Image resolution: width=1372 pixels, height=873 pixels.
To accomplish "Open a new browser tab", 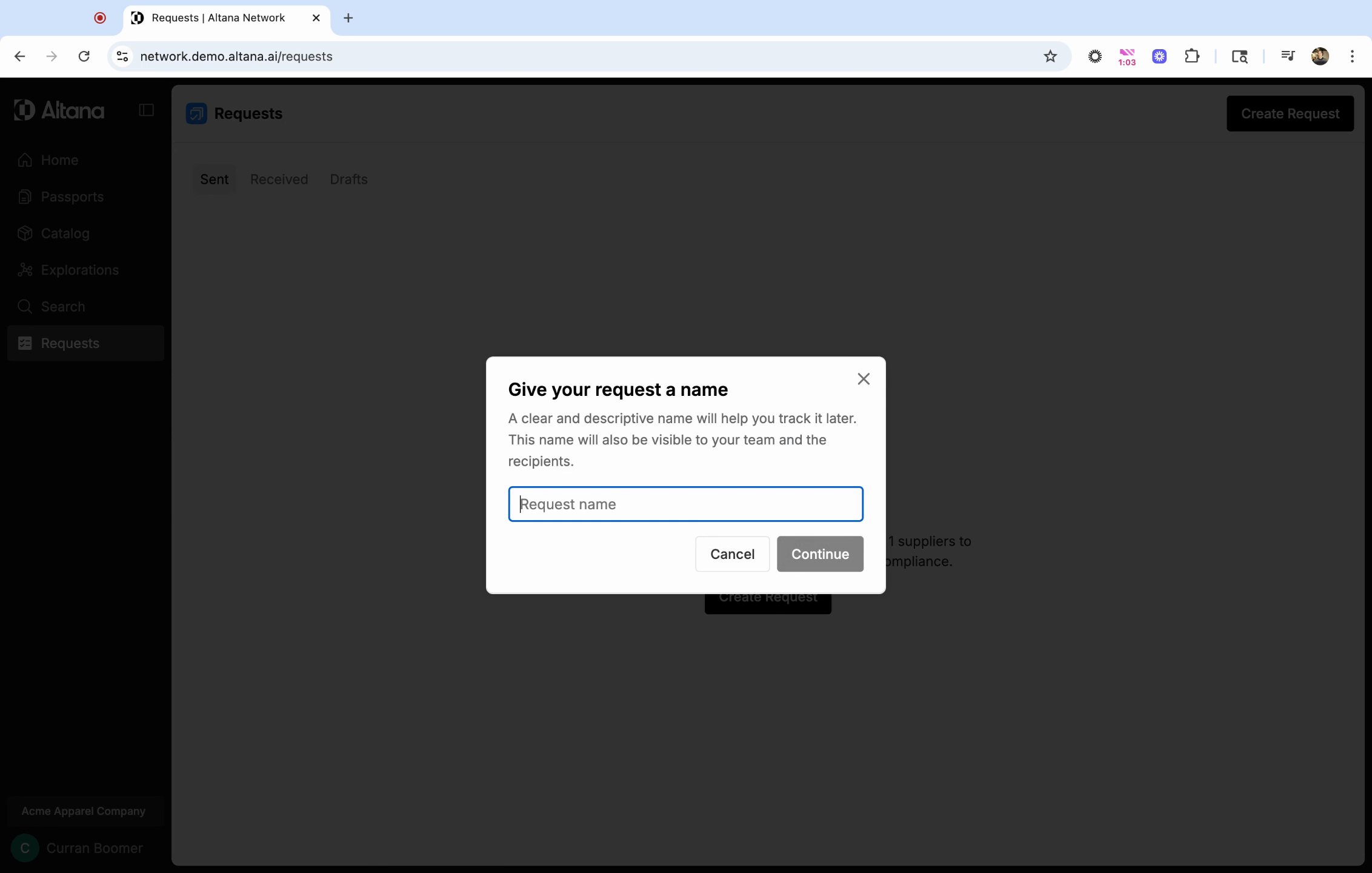I will coord(348,18).
